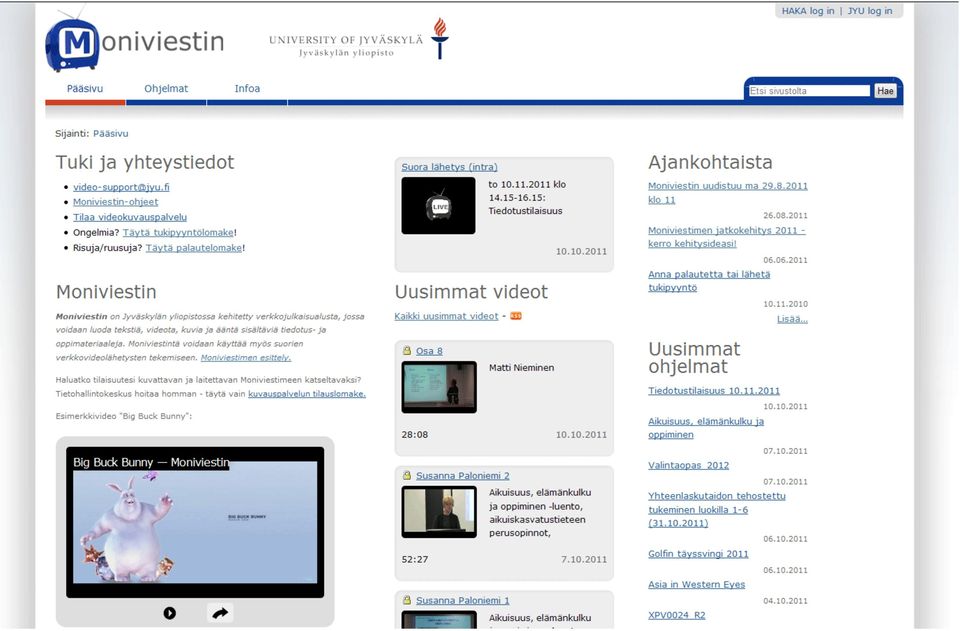Open the Susanna Paloniemi 1 title link
Viewport: 960px width, 631px height.
pos(463,600)
